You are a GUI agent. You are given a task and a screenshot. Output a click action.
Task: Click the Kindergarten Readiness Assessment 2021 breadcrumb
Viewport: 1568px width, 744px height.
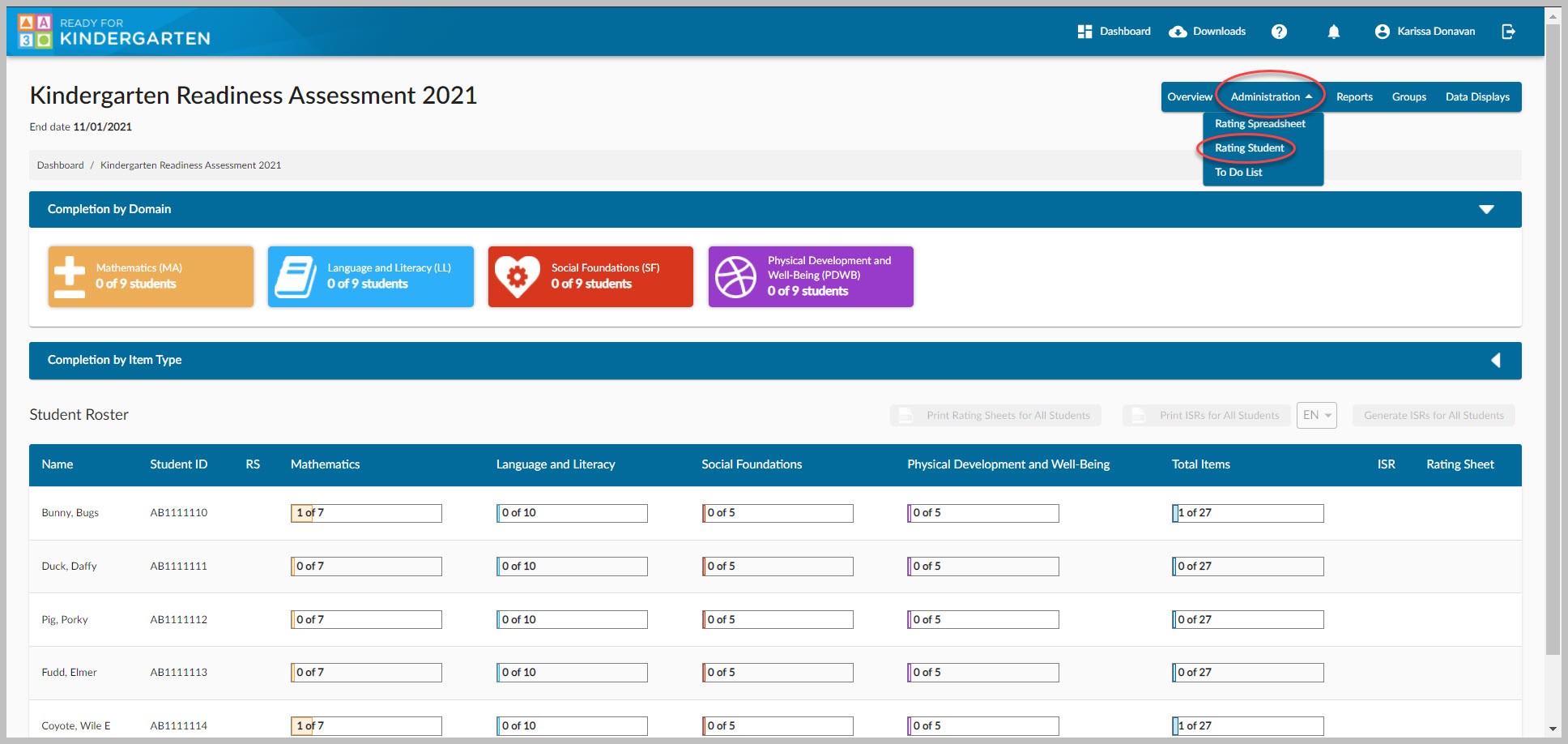click(190, 165)
